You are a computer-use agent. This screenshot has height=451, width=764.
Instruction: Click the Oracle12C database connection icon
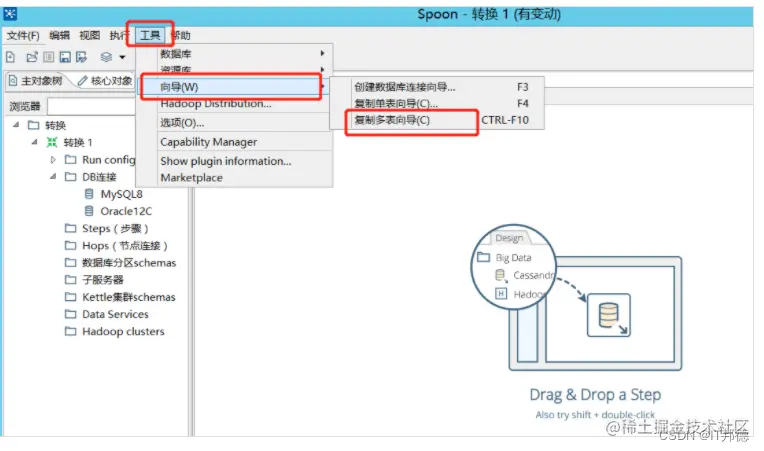[x=89, y=211]
